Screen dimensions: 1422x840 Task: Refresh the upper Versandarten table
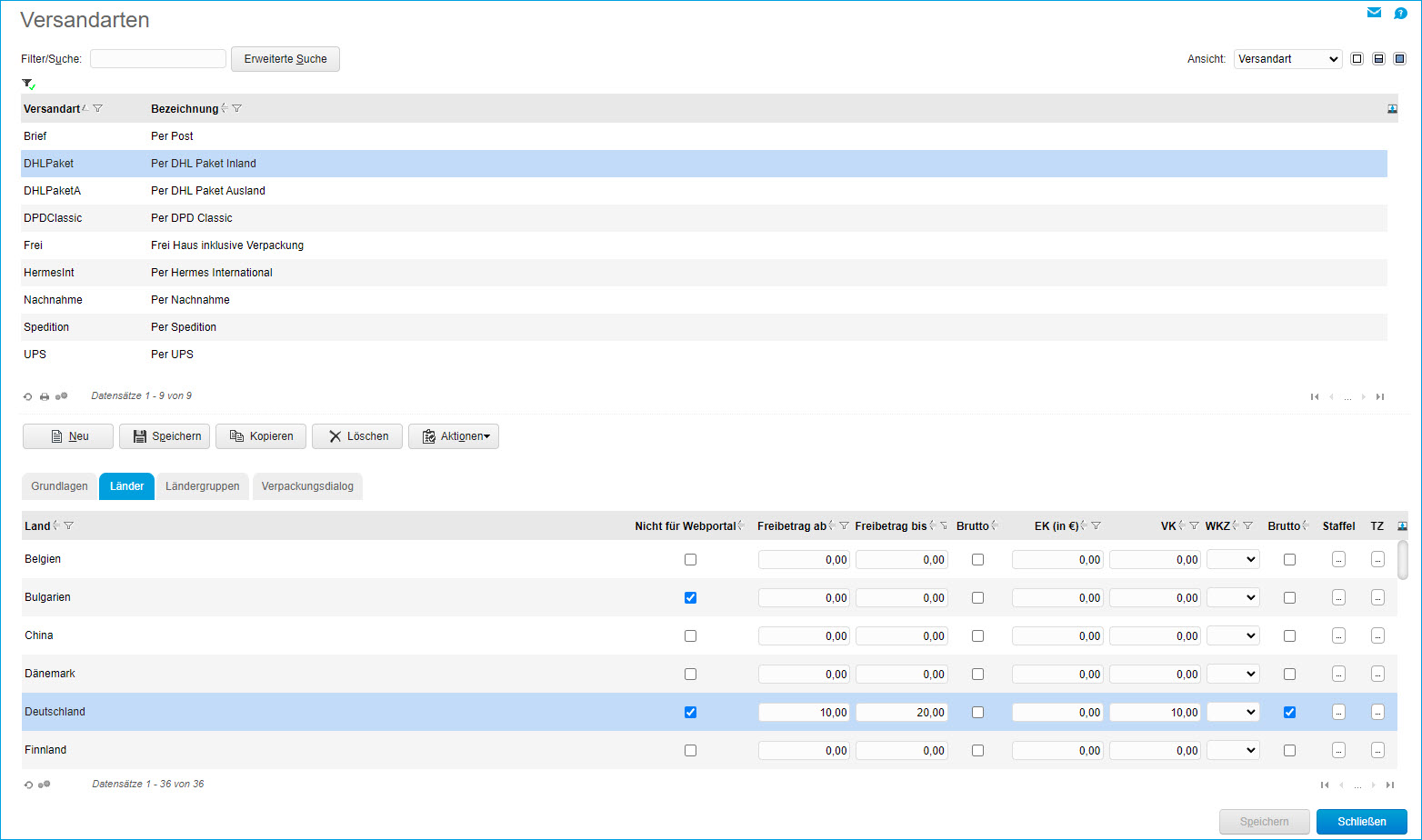pos(28,397)
